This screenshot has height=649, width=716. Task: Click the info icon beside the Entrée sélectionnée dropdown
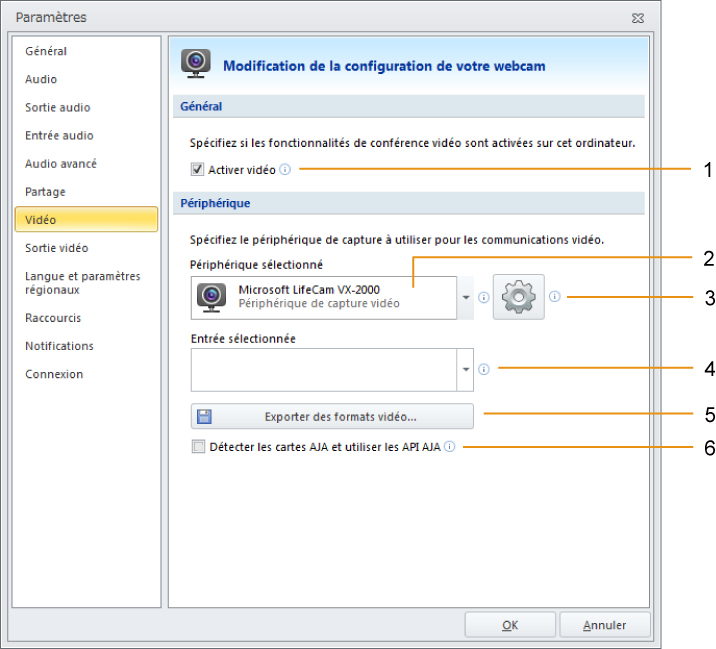click(x=484, y=369)
